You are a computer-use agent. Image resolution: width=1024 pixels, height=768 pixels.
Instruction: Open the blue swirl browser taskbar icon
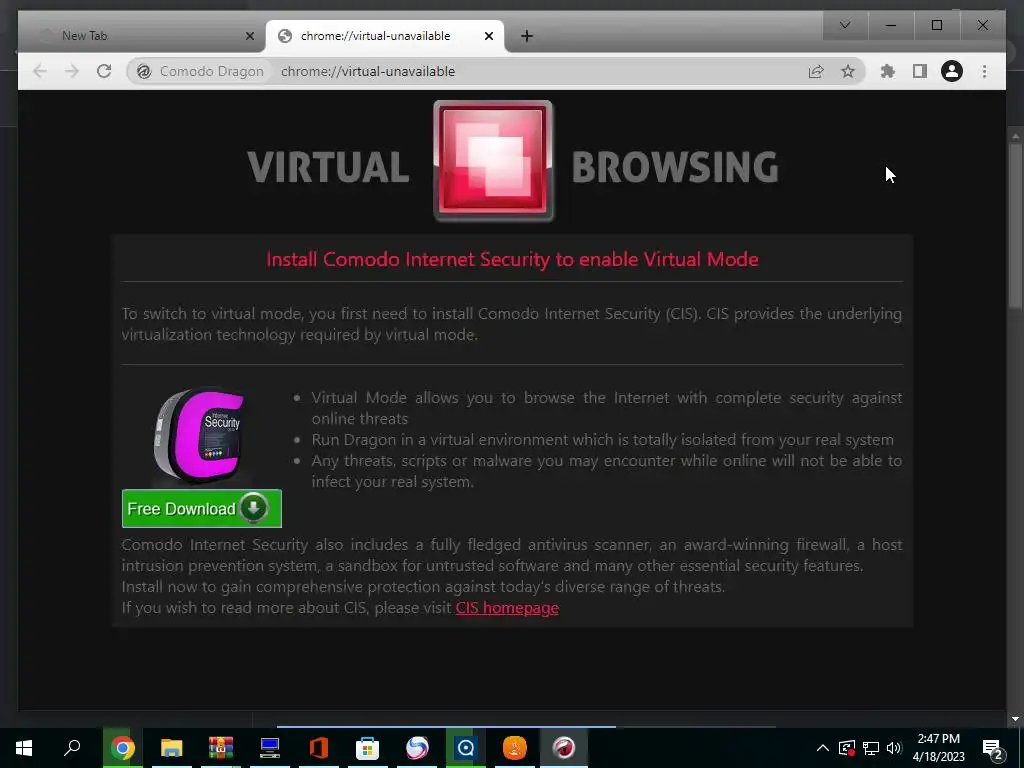click(417, 748)
